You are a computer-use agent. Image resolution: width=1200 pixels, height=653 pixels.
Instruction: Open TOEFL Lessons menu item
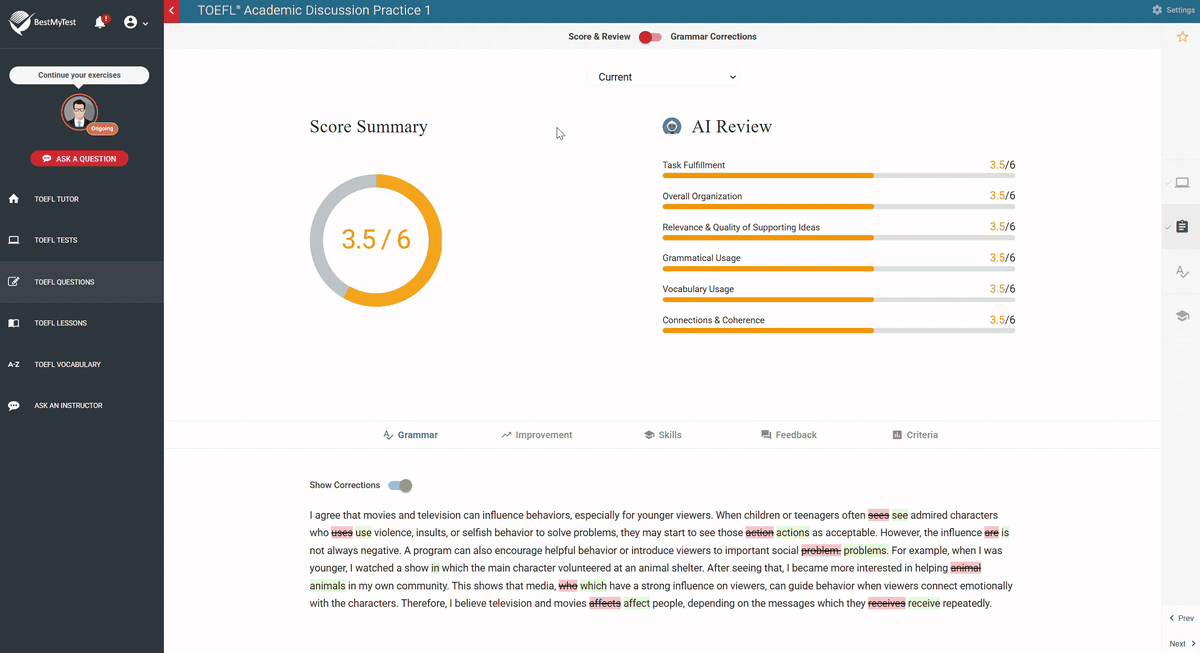click(x=82, y=323)
